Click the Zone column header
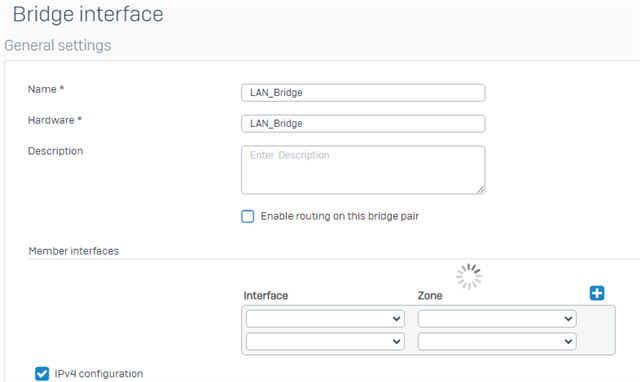This screenshot has height=382, width=640. click(430, 295)
